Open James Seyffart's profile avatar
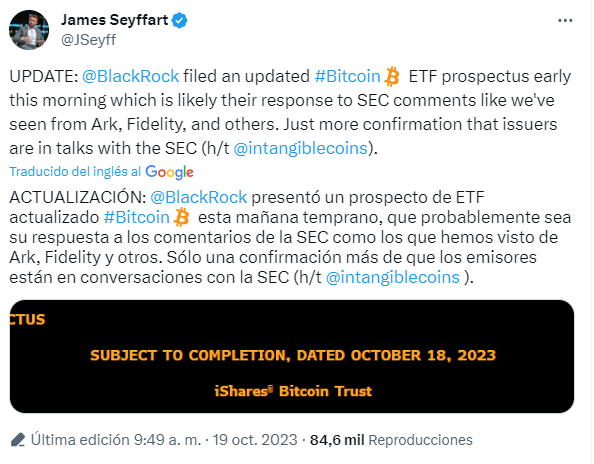The image size is (594, 464). click(x=29, y=30)
